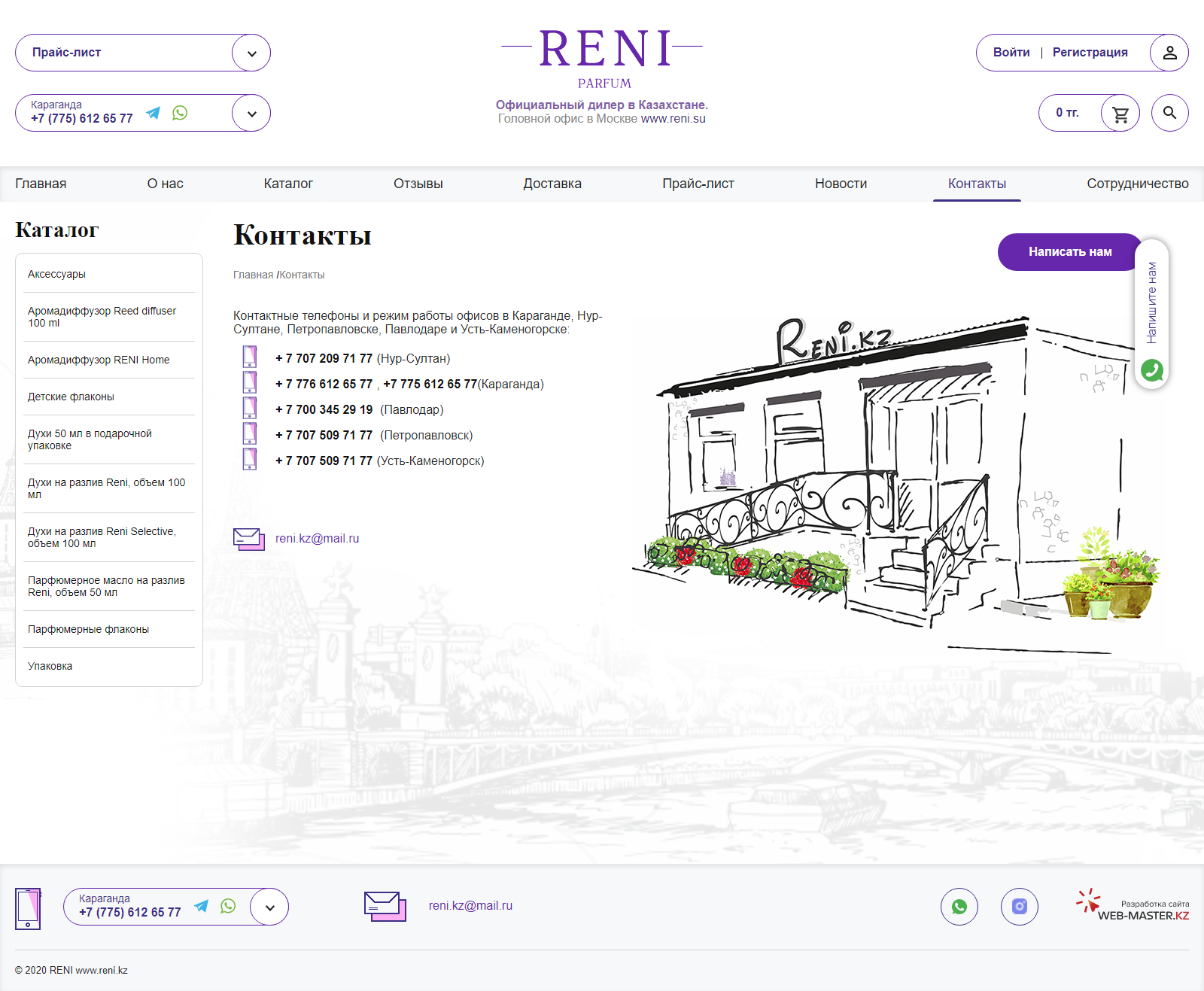Click phone icon beside Ust-Kamenogorsk number
Screen dimensions: 1204x991
[x=250, y=459]
